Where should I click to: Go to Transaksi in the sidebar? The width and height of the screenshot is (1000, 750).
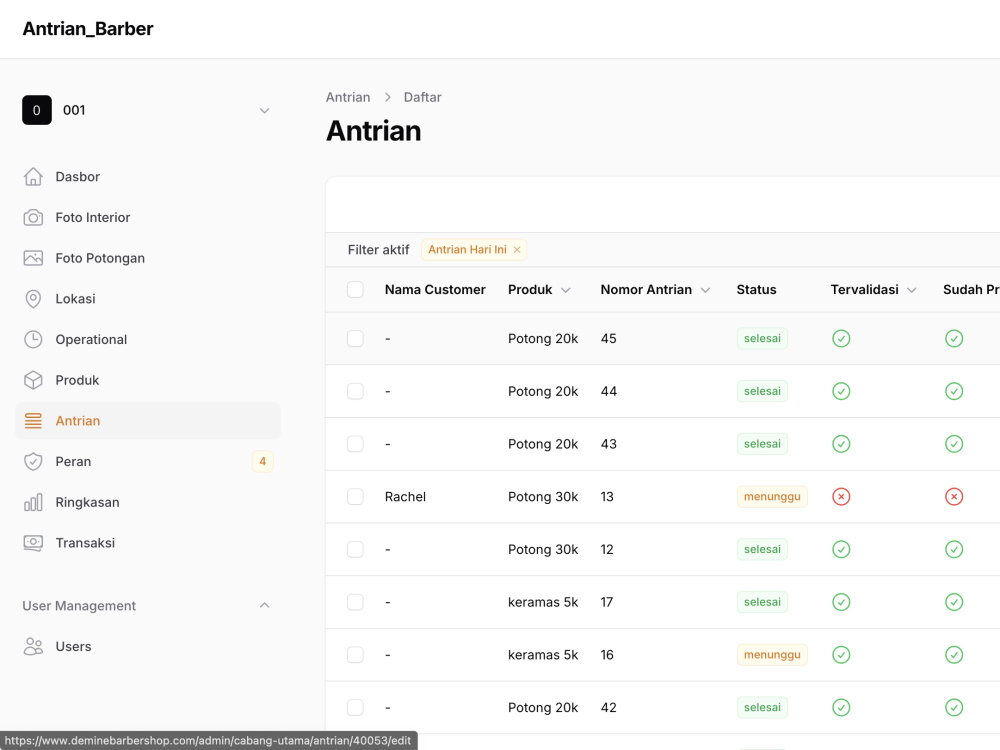pos(148,543)
